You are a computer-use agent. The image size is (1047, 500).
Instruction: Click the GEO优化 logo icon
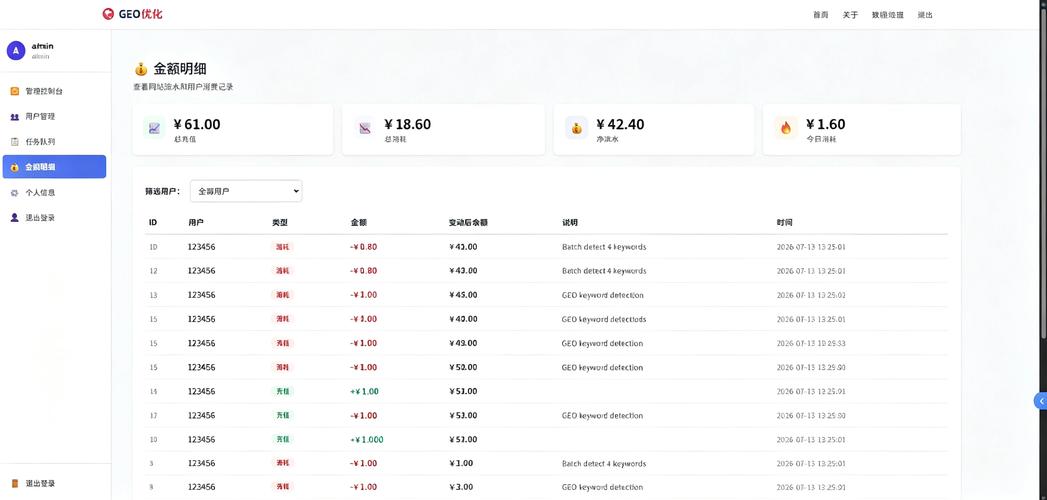[x=108, y=14]
